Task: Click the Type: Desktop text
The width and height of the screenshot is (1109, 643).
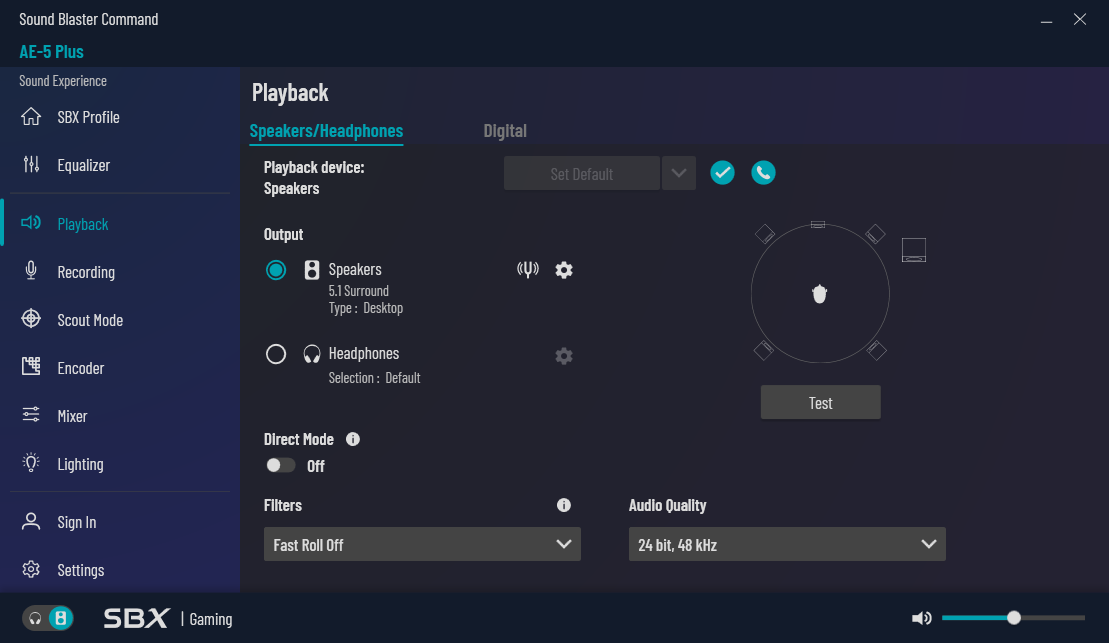Action: [366, 308]
